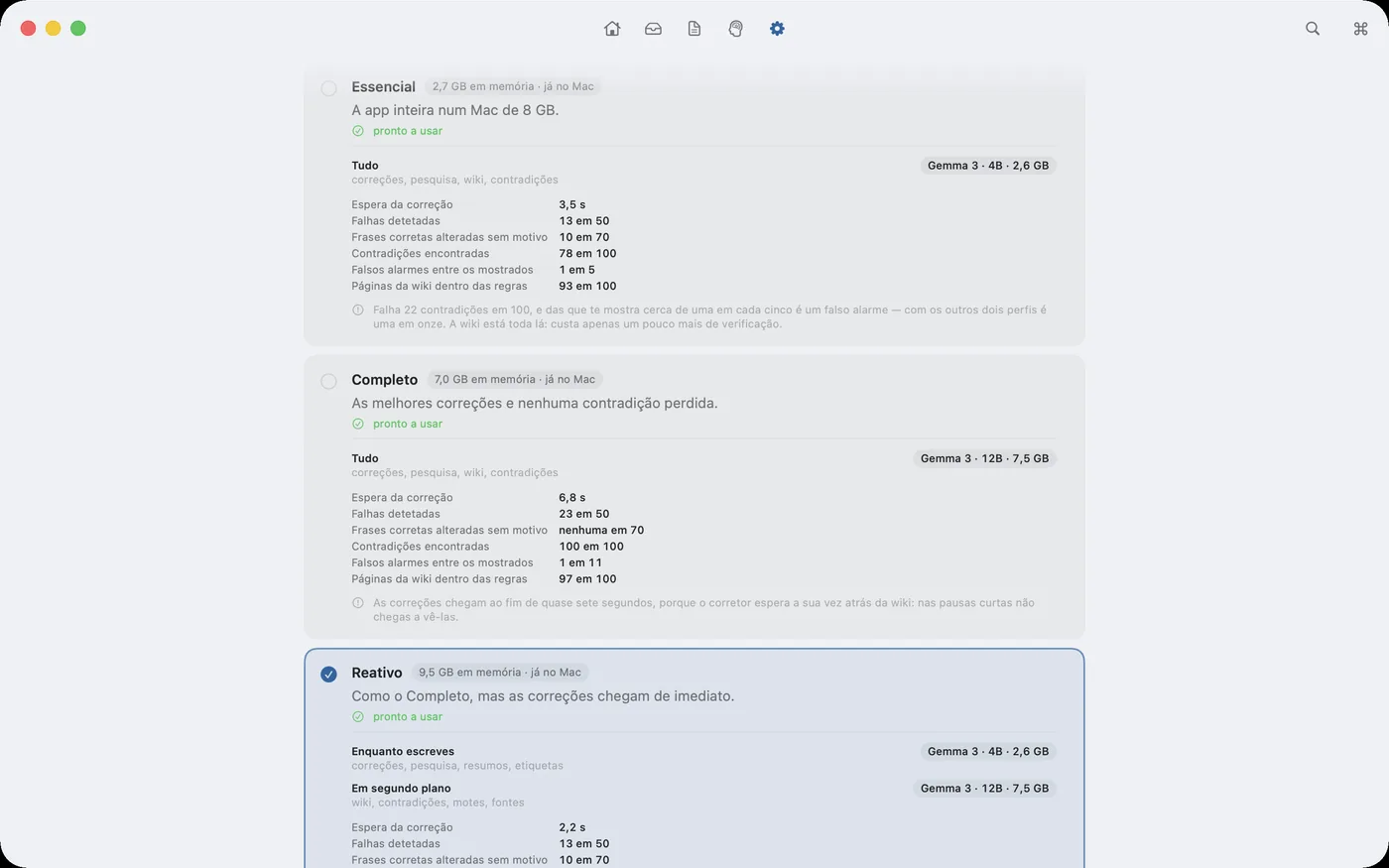Click the Enquanto escreves model badge

988,751
